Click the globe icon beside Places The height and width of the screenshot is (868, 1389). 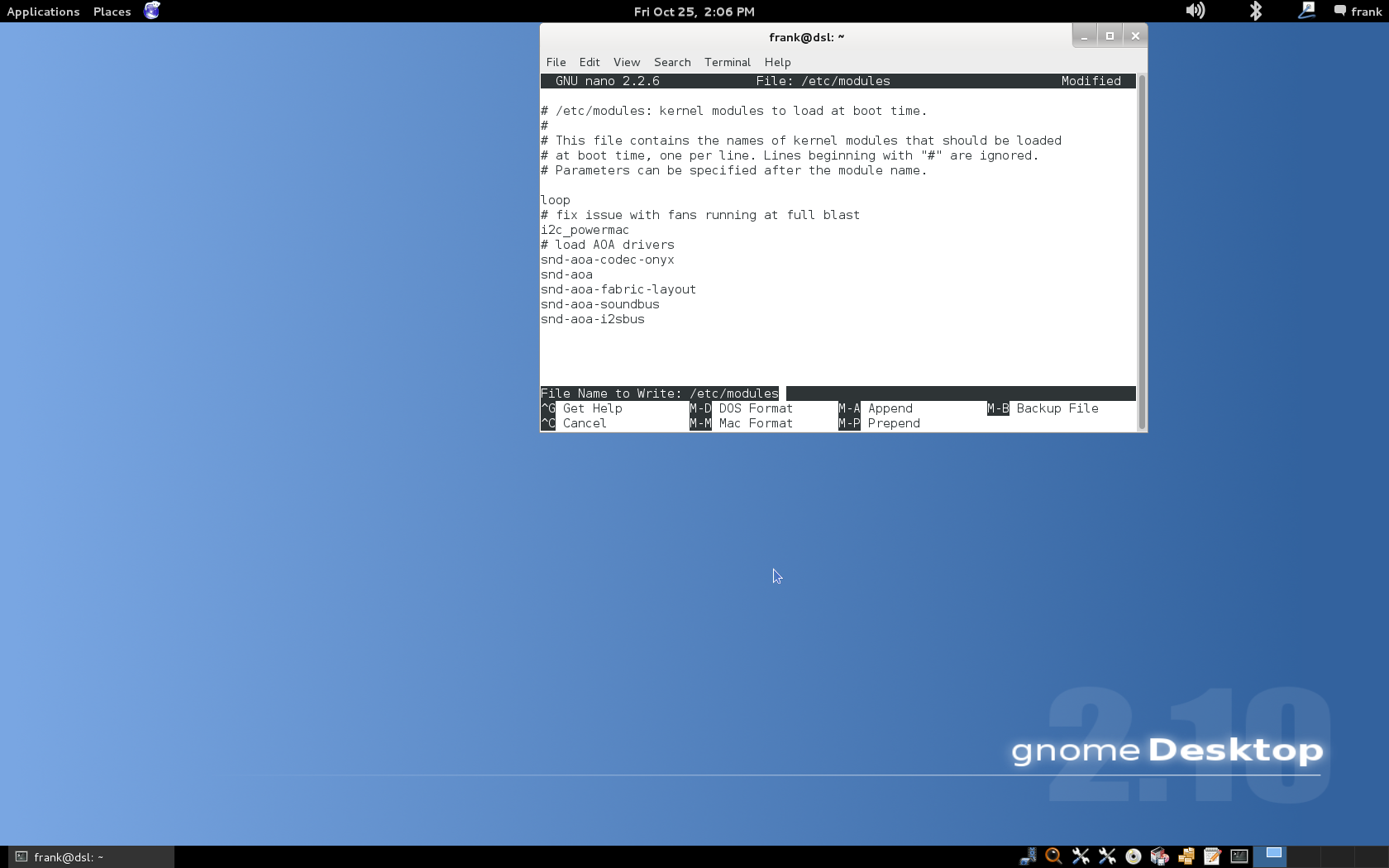(x=151, y=11)
